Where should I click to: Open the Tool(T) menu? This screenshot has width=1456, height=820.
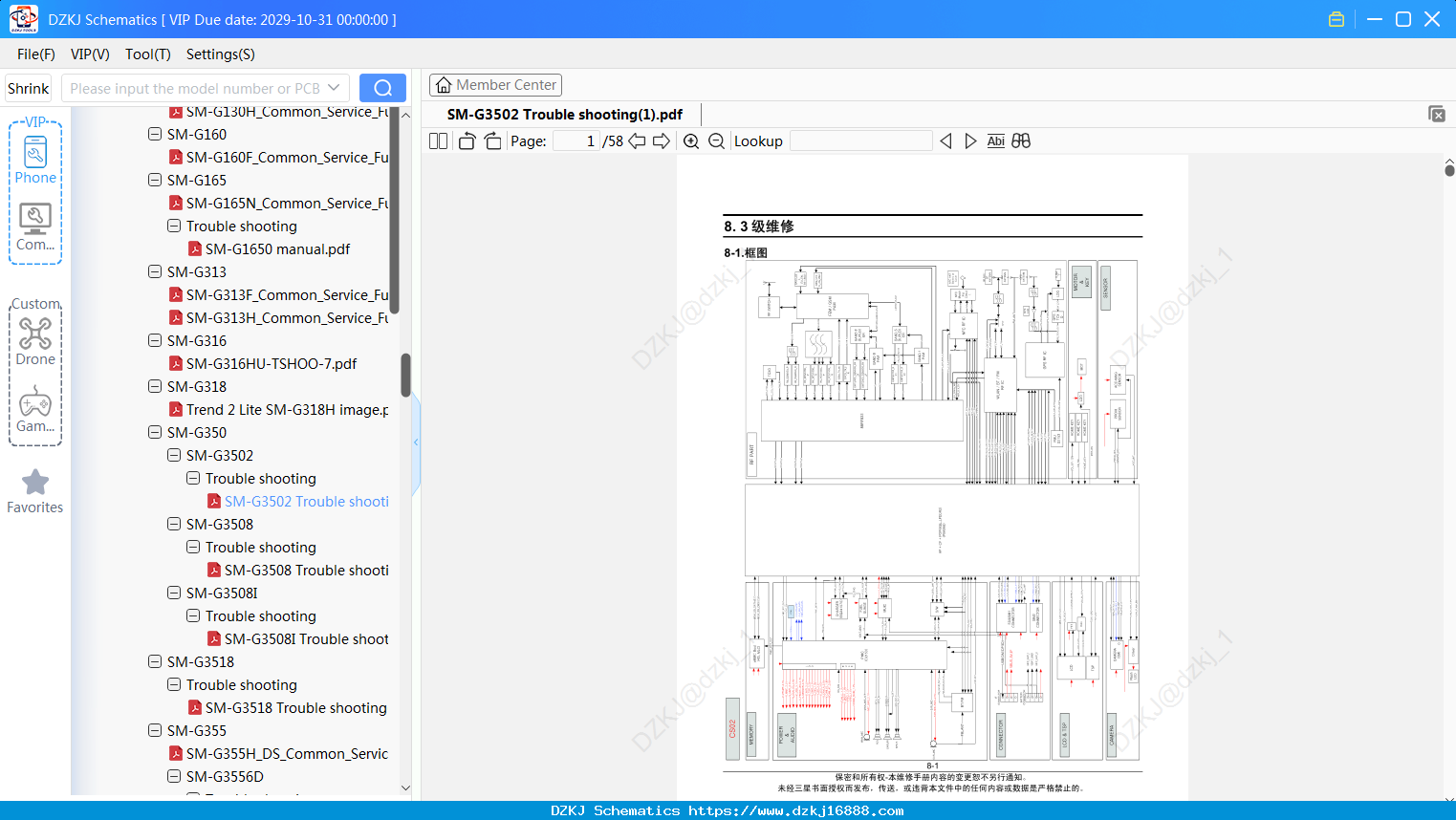click(x=147, y=54)
